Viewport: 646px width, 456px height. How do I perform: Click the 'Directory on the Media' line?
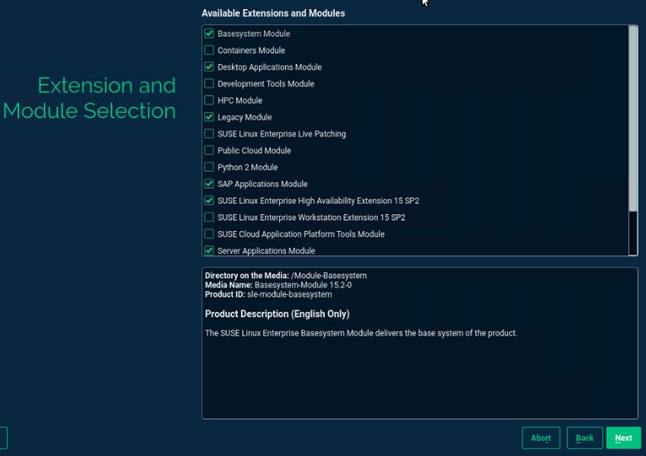tap(286, 276)
